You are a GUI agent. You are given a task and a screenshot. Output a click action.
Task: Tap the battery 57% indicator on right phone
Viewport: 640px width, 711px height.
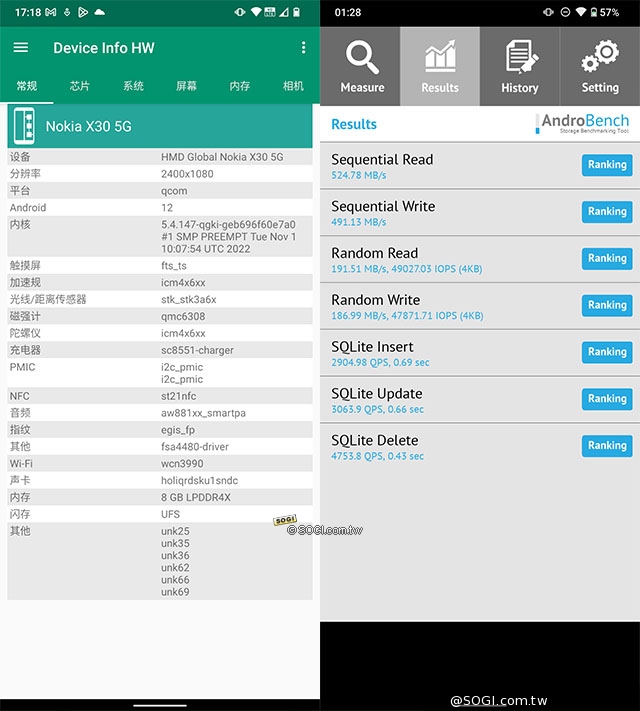[605, 12]
